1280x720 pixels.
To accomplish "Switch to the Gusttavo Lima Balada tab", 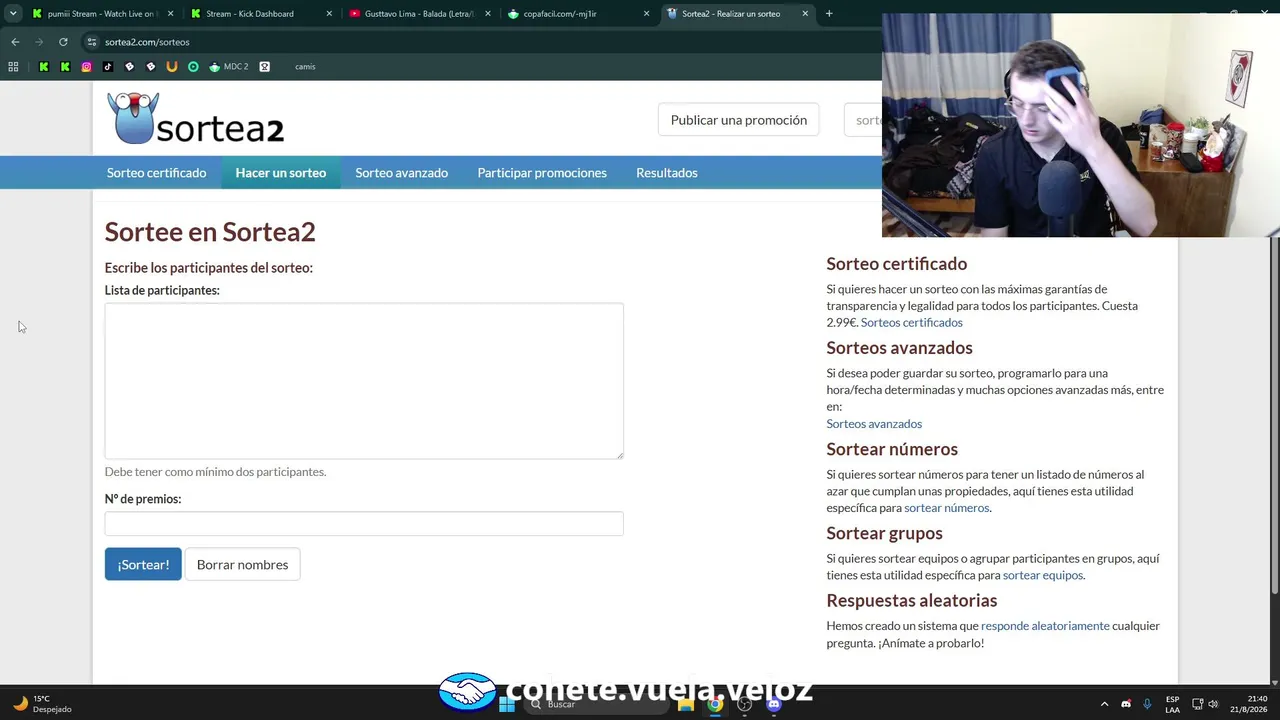I will pos(418,14).
